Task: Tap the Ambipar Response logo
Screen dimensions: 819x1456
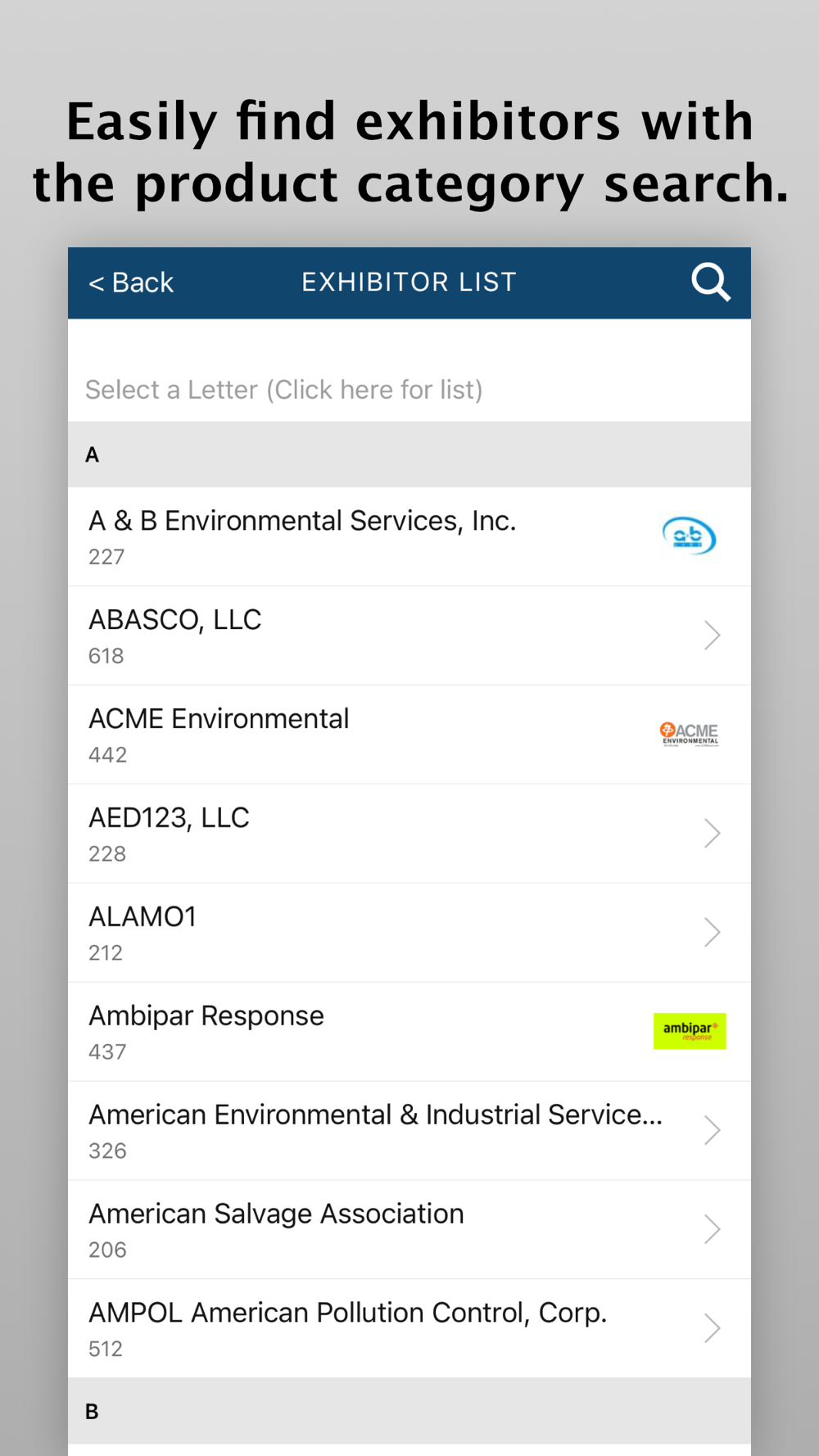Action: (x=690, y=1031)
